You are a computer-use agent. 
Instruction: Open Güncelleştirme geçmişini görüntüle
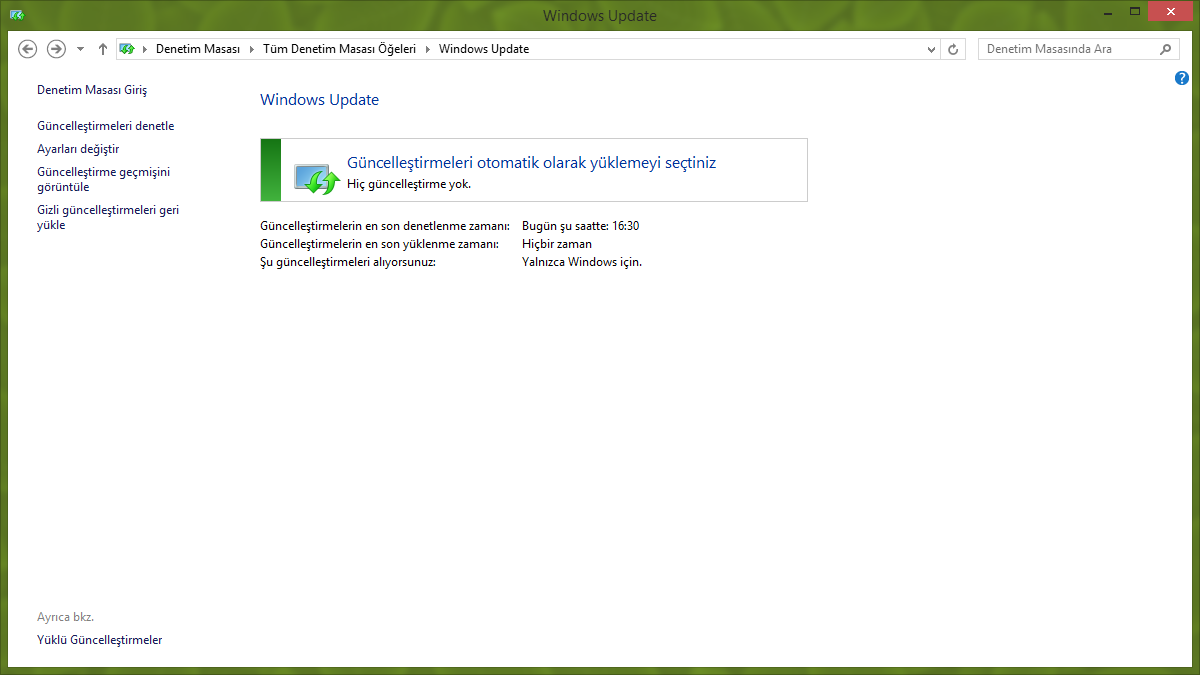pos(103,179)
